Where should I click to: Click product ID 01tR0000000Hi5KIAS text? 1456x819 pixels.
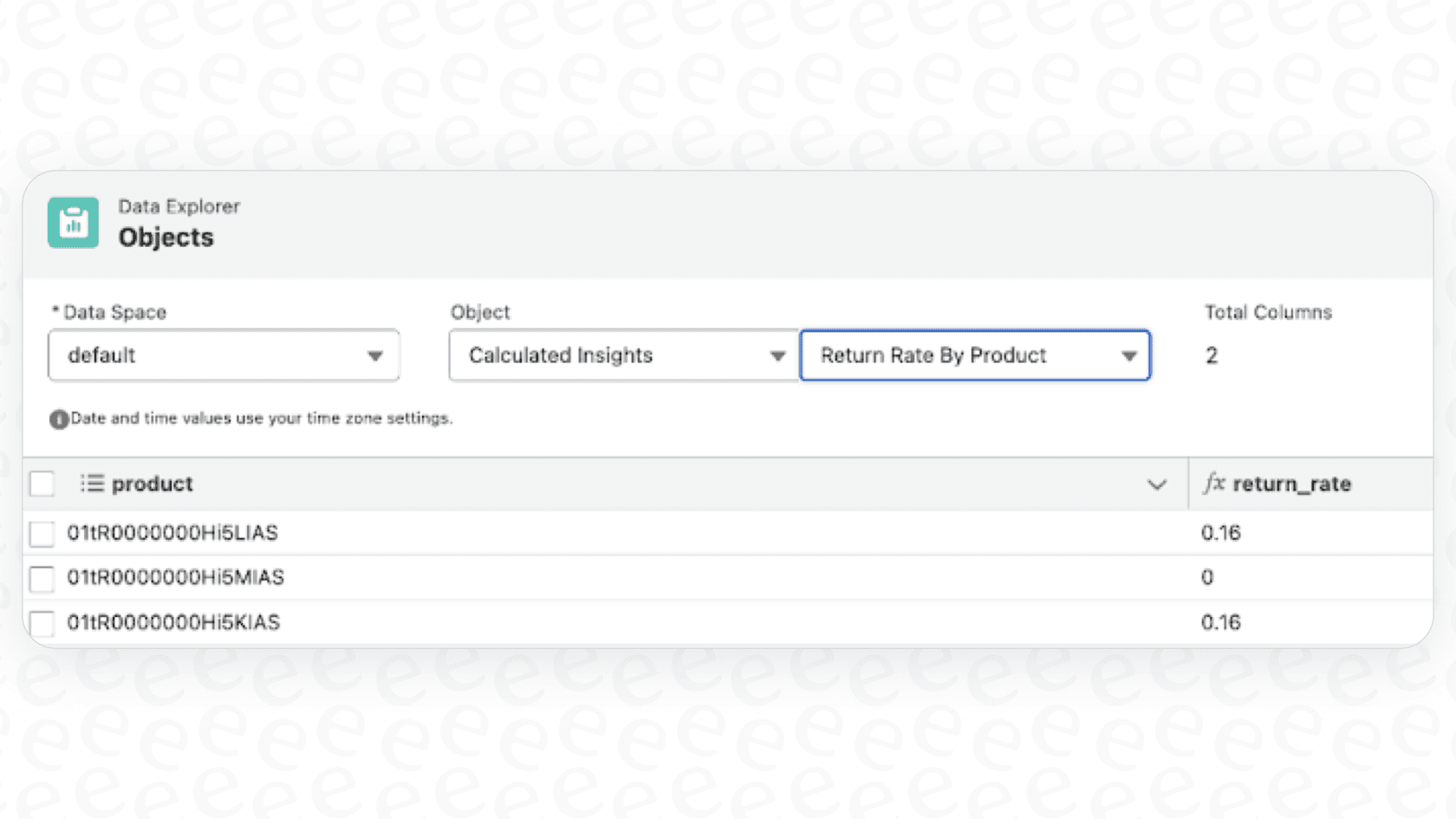click(x=173, y=622)
